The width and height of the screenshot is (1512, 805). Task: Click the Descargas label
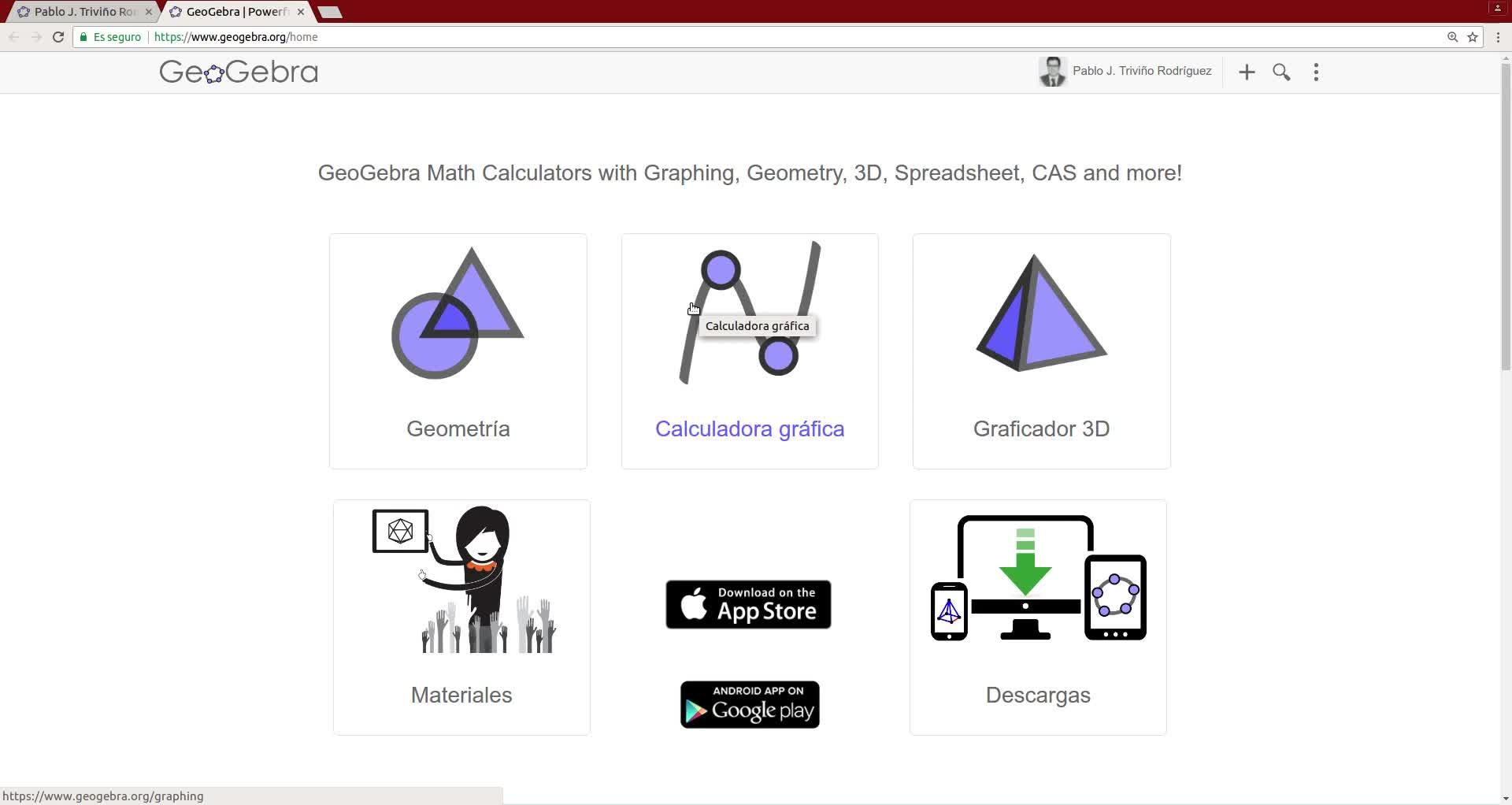point(1038,695)
